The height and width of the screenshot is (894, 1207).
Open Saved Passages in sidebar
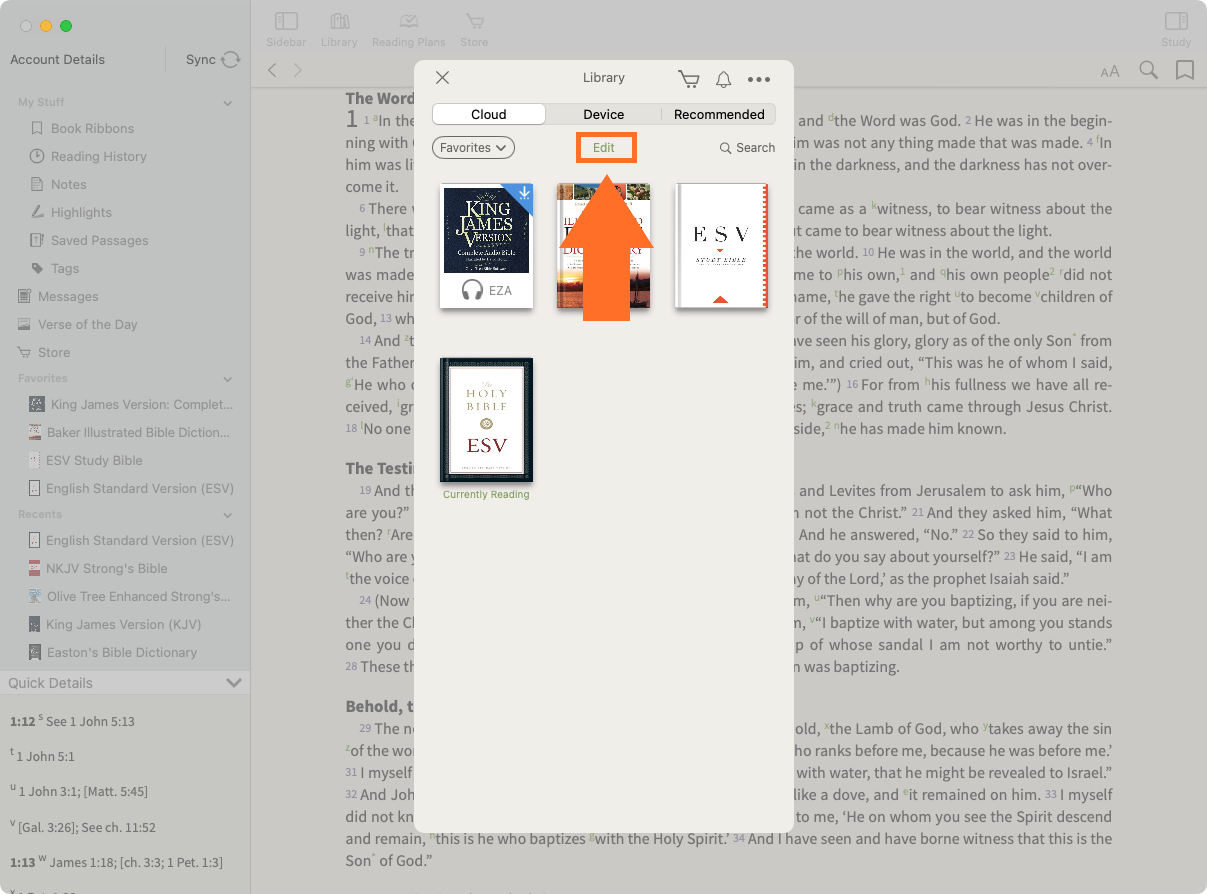point(89,240)
